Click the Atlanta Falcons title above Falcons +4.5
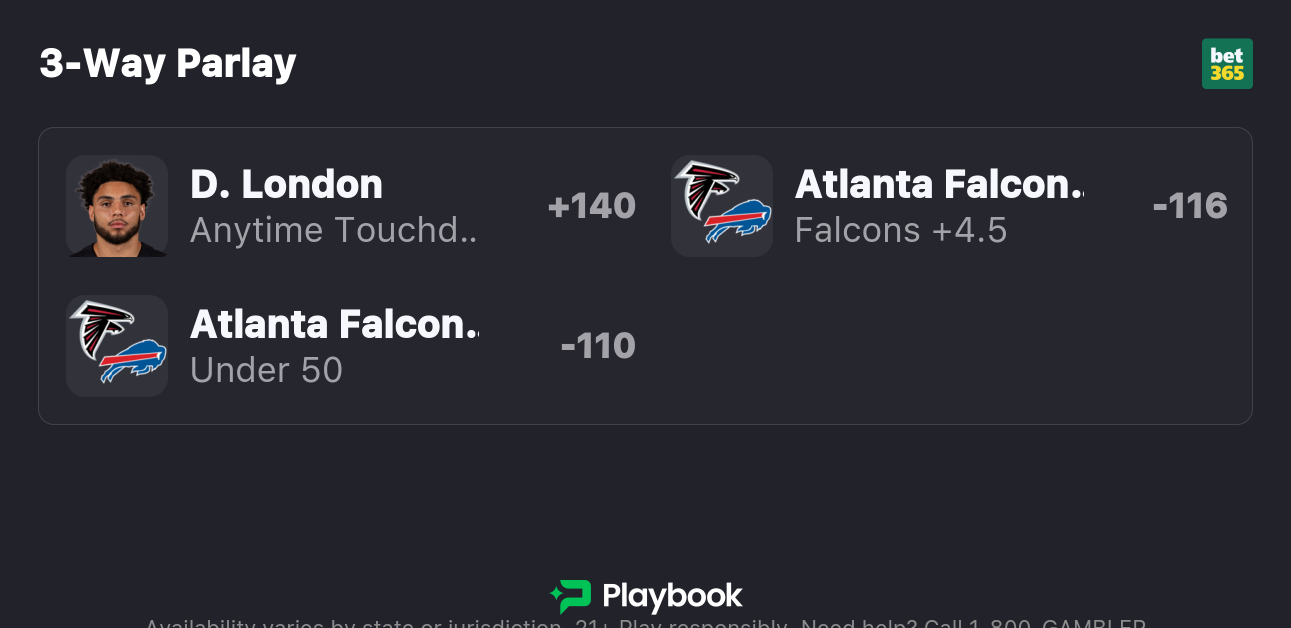This screenshot has height=628, width=1291. click(x=939, y=185)
